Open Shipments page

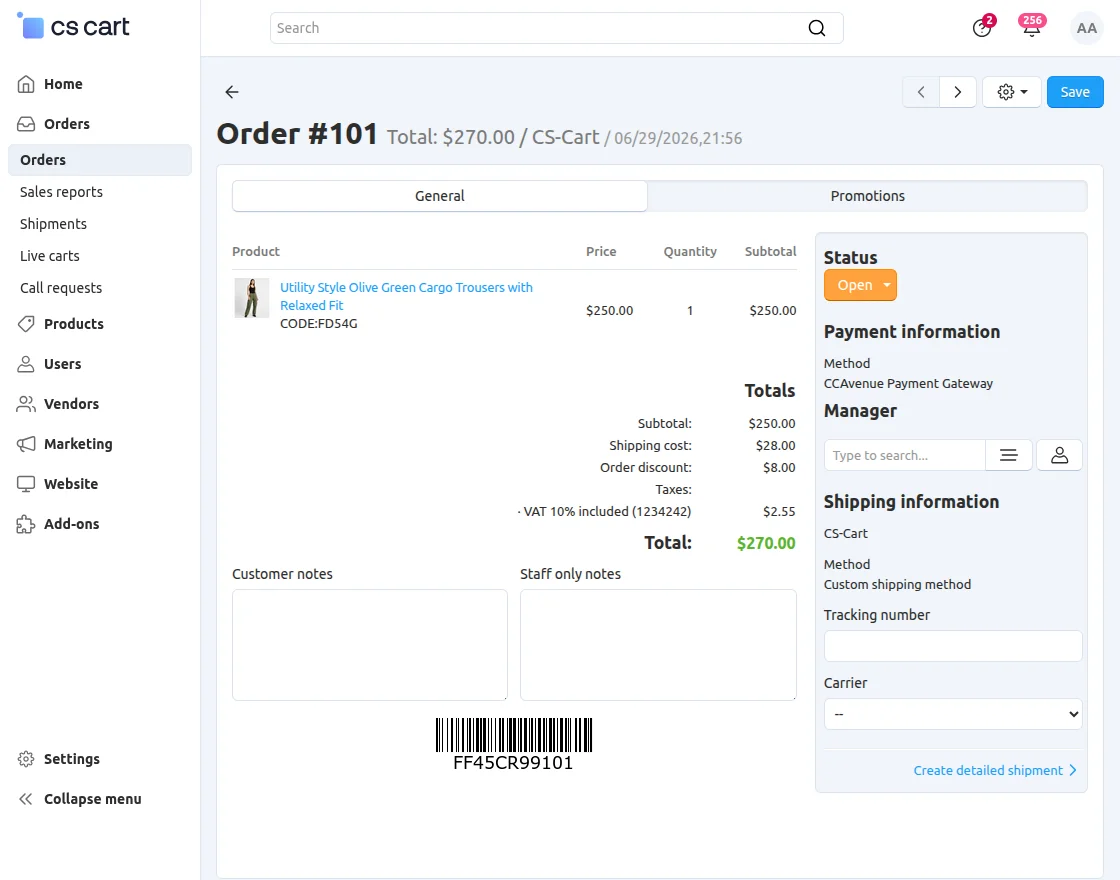54,224
